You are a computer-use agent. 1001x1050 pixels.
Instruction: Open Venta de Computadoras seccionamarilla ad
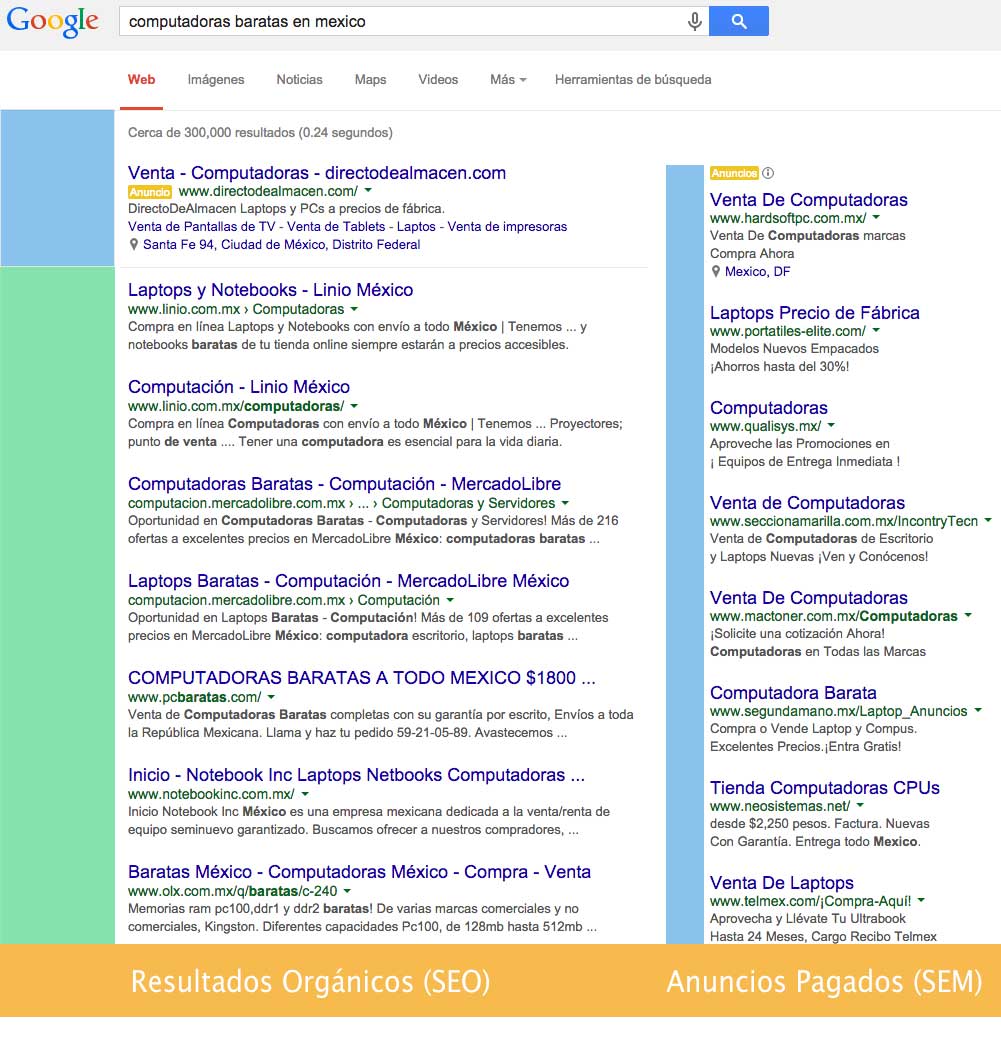[807, 503]
